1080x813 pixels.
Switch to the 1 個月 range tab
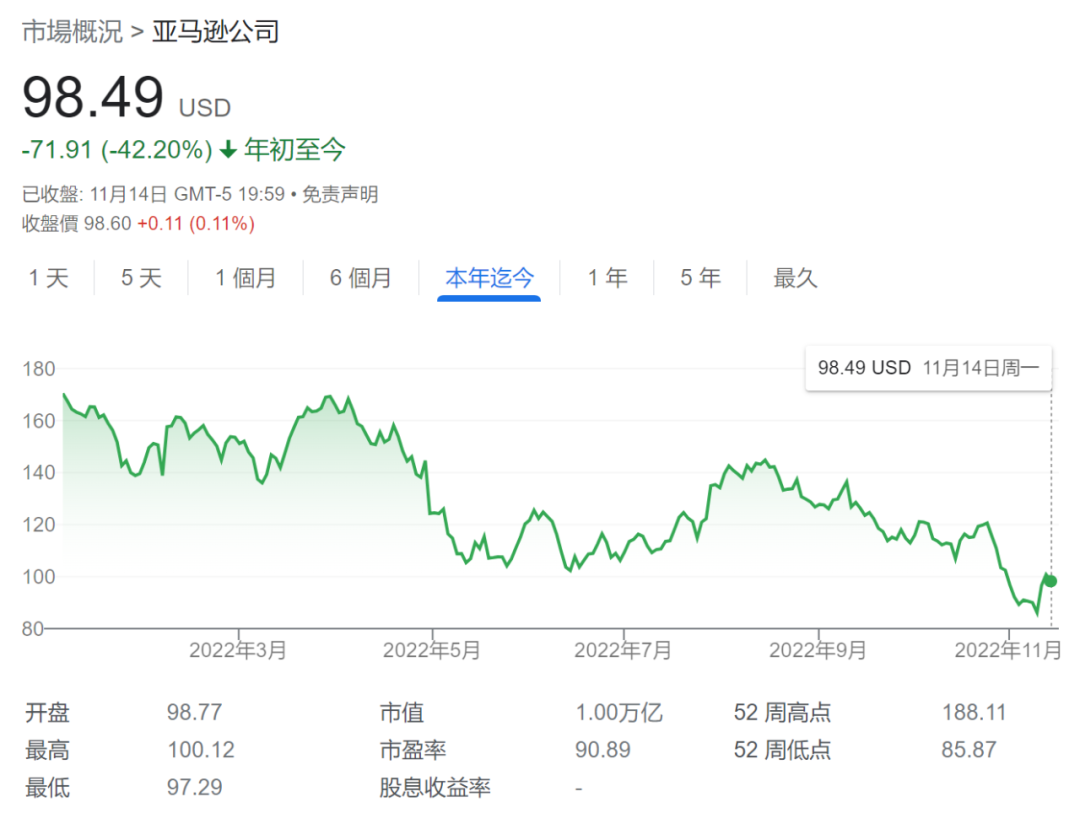(x=246, y=278)
